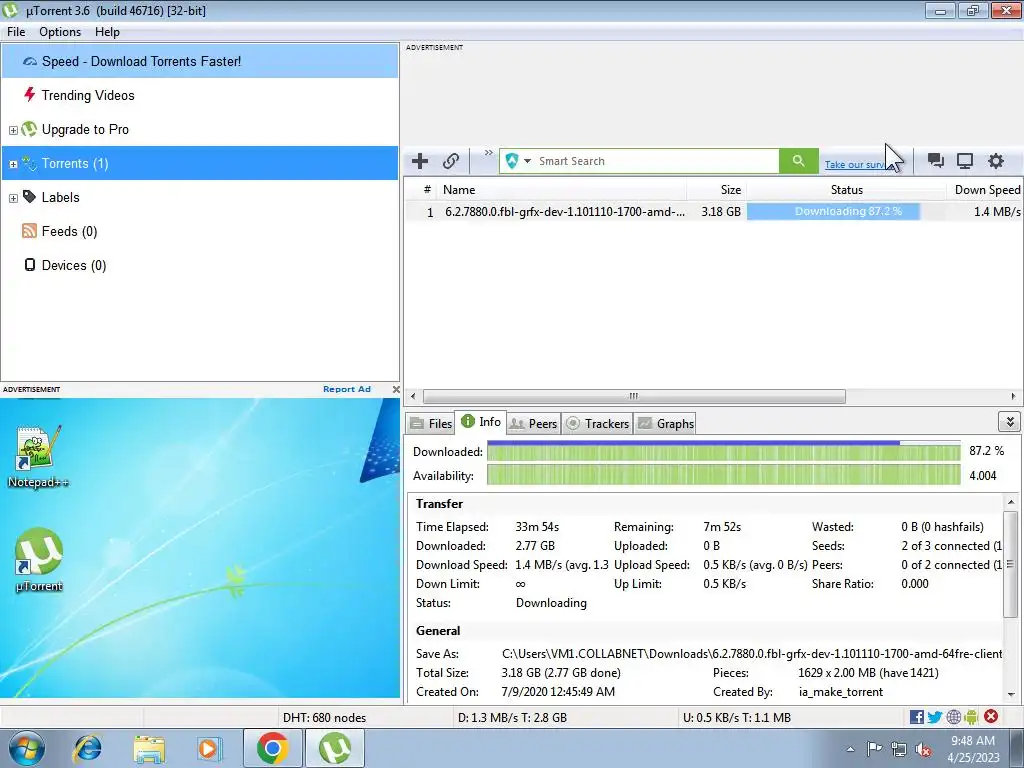Open the Options menu
Viewport: 1024px width, 768px height.
60,32
